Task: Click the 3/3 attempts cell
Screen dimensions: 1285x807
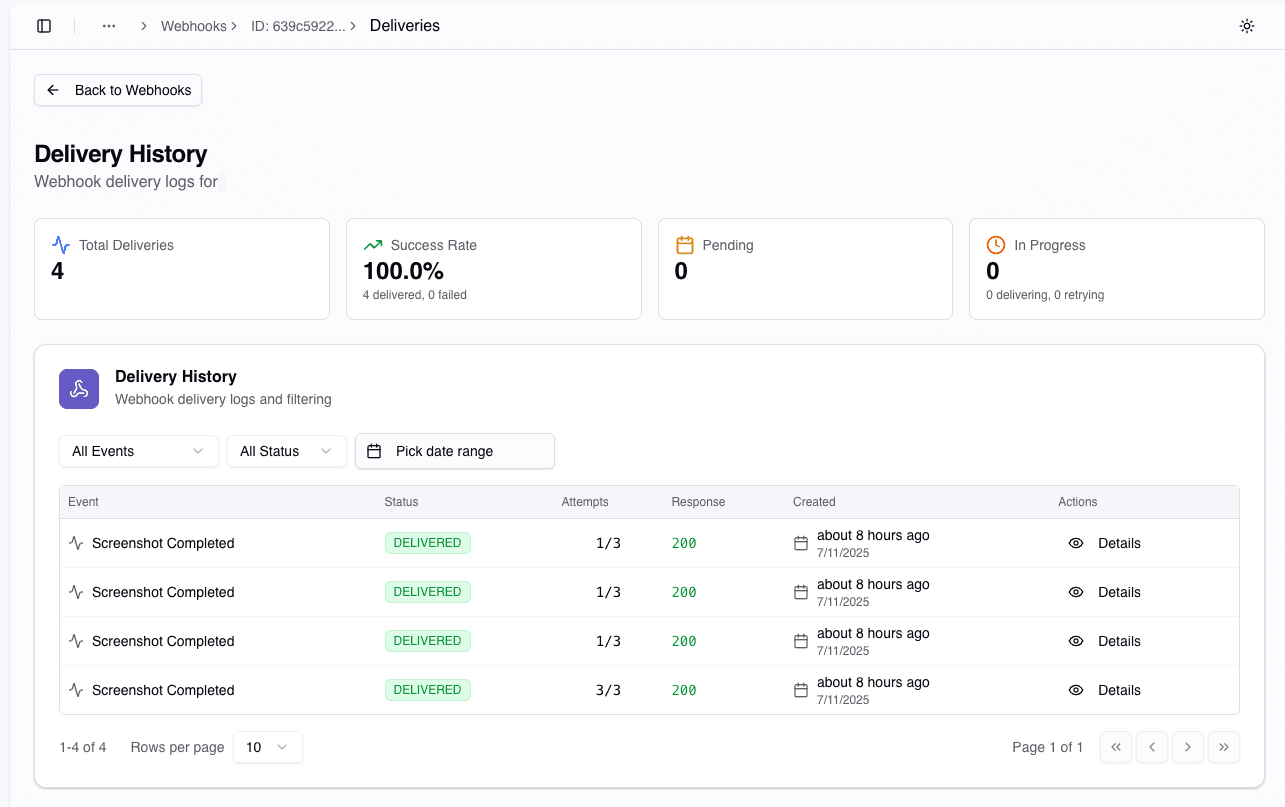Action: pyautogui.click(x=608, y=690)
